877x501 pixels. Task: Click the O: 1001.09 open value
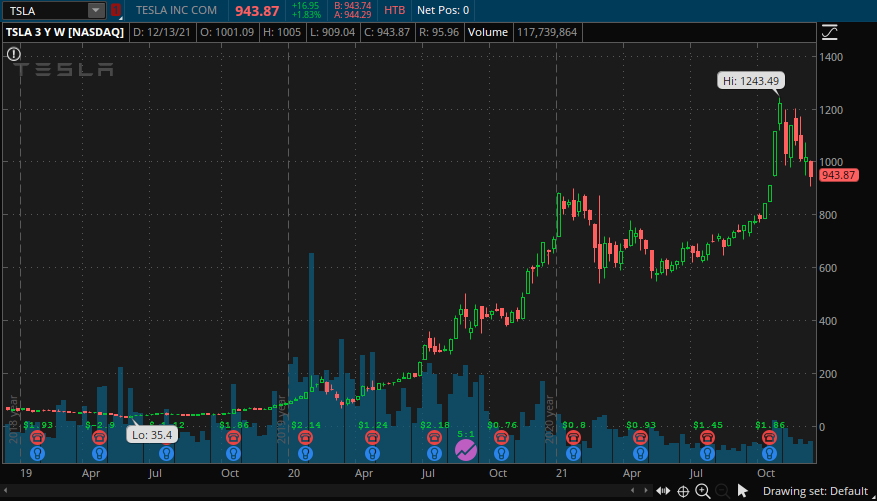coord(227,32)
